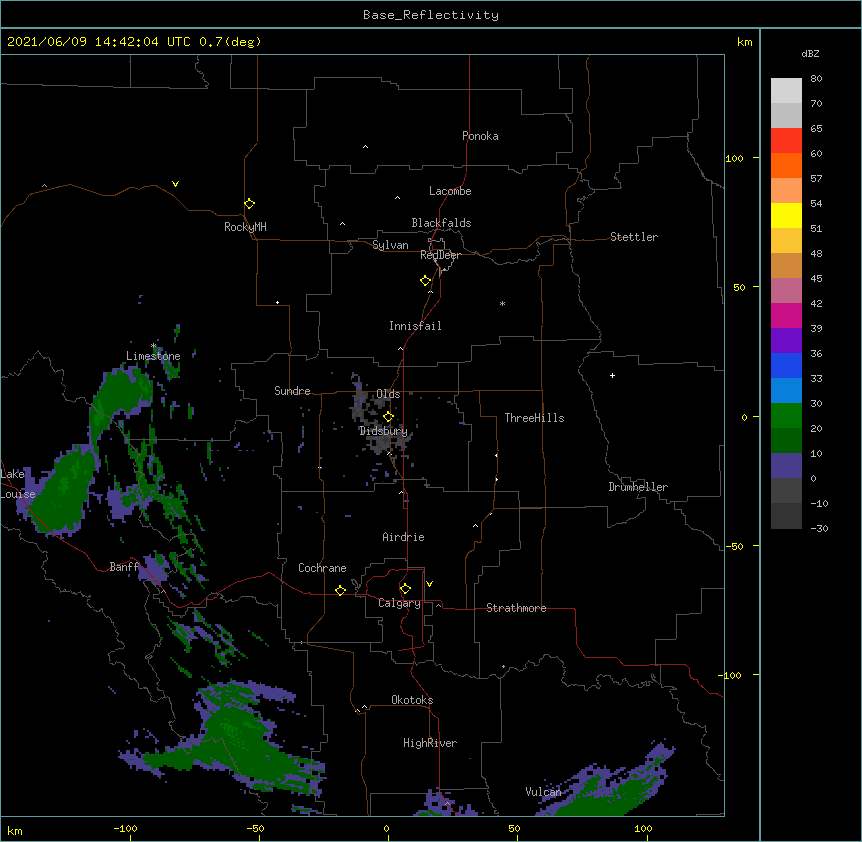Image resolution: width=862 pixels, height=842 pixels.
Task: Click the Sundre label
Action: coord(292,391)
